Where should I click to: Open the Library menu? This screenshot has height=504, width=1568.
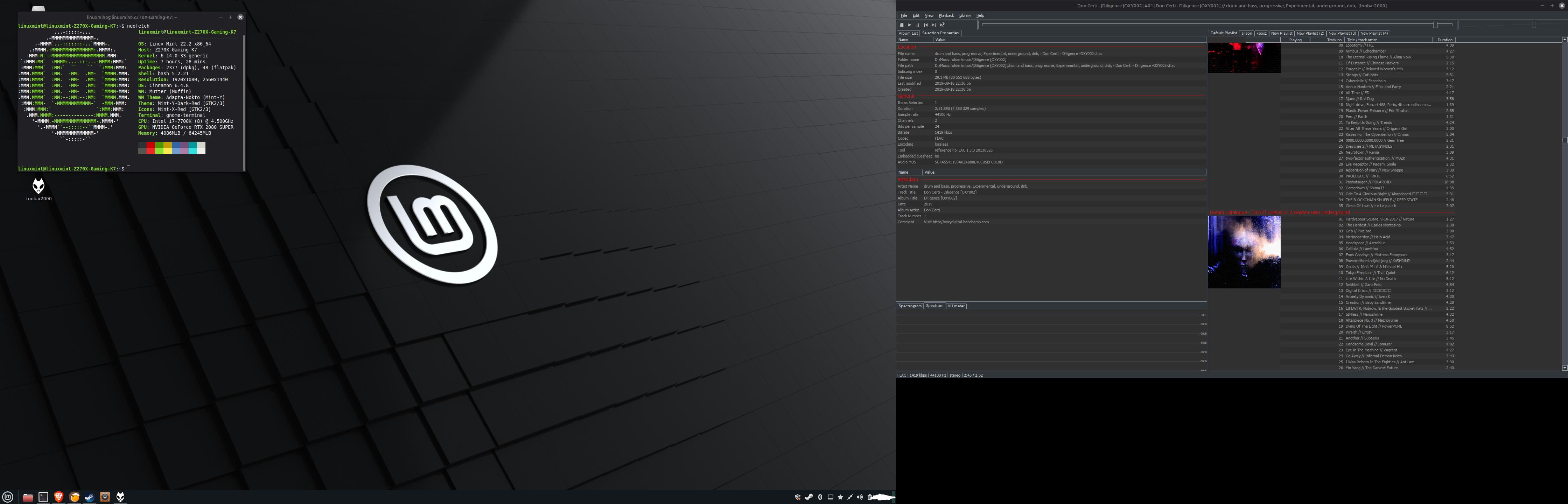point(965,16)
